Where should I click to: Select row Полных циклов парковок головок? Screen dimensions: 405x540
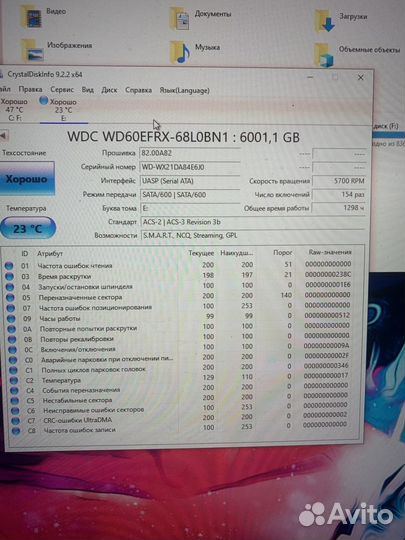[179, 369]
